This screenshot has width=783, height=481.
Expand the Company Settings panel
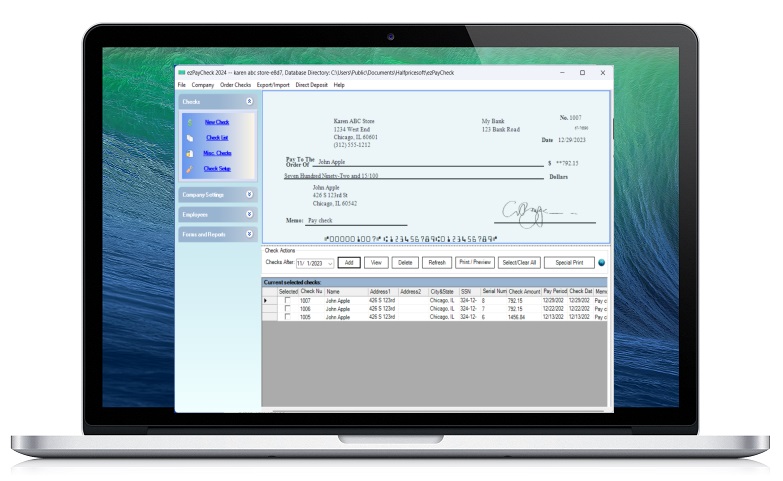[x=249, y=195]
